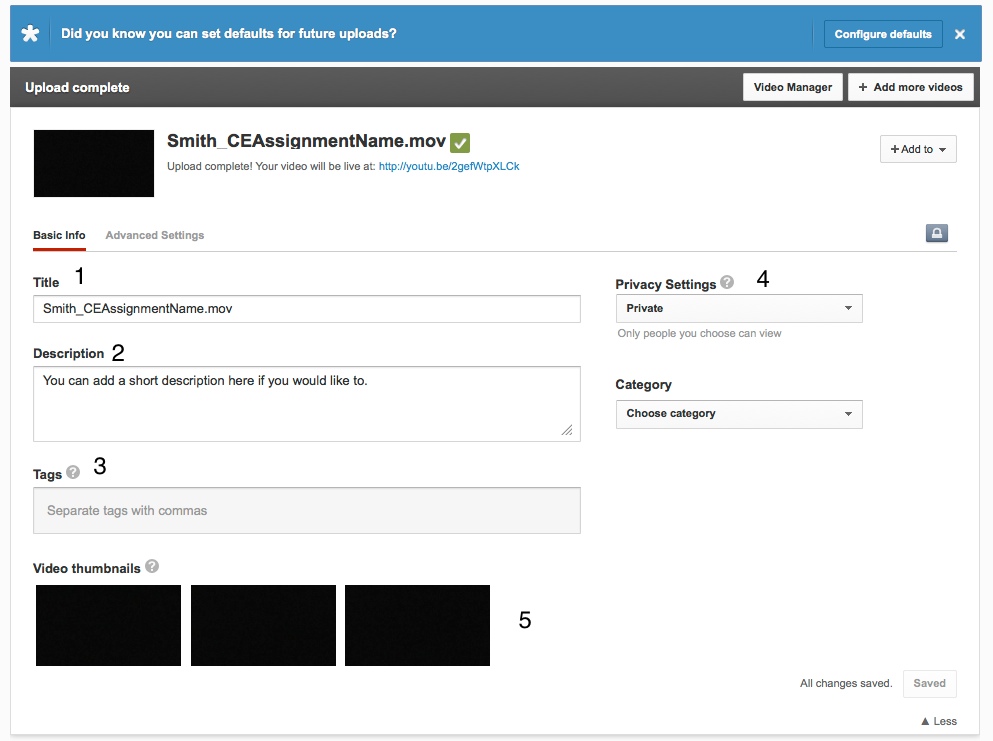
Task: Click the Configure defaults button
Action: pyautogui.click(x=883, y=34)
